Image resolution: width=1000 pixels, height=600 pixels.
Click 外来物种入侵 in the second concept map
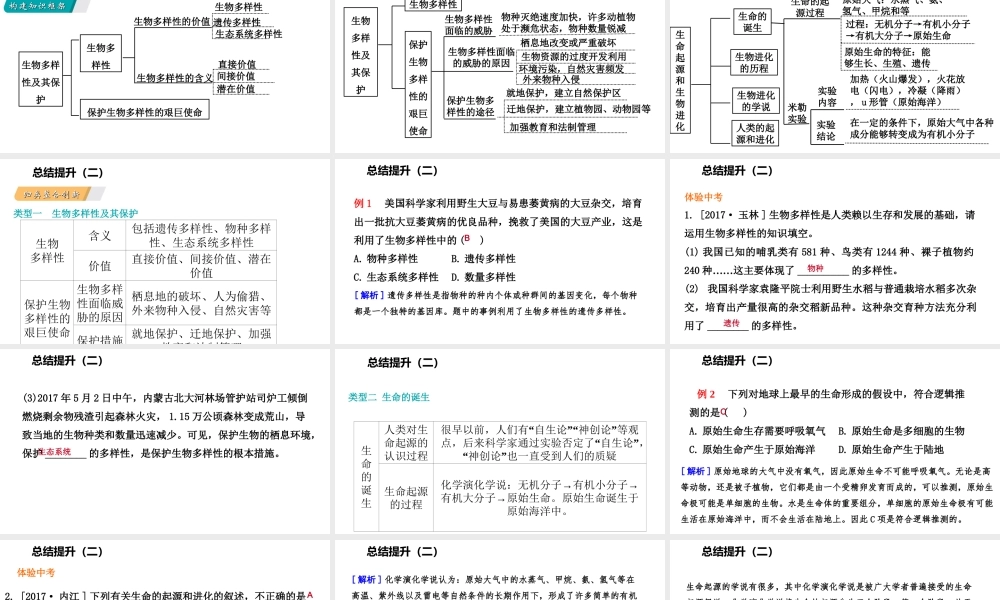click(x=551, y=79)
